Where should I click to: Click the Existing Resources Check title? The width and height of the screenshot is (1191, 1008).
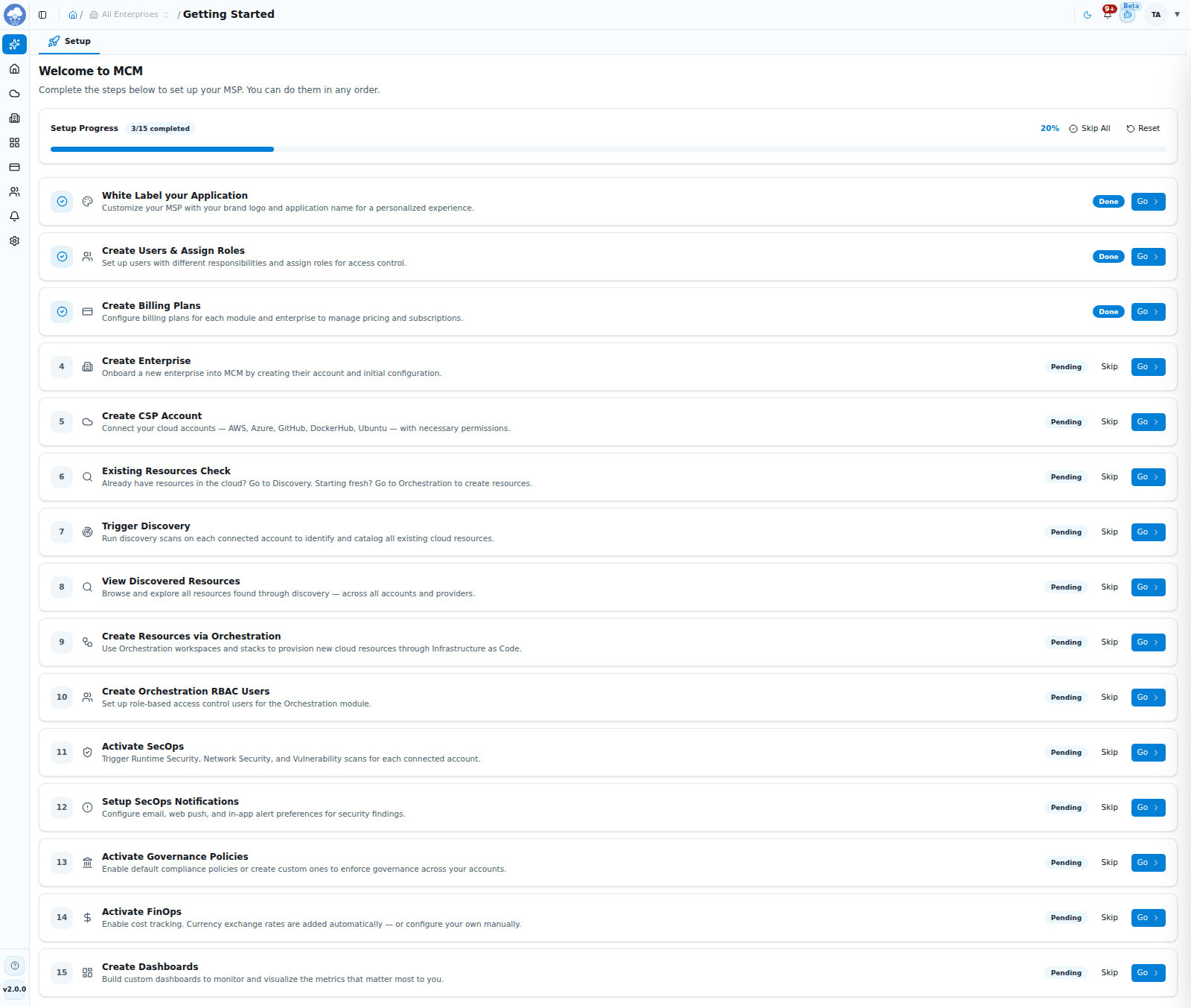[166, 471]
